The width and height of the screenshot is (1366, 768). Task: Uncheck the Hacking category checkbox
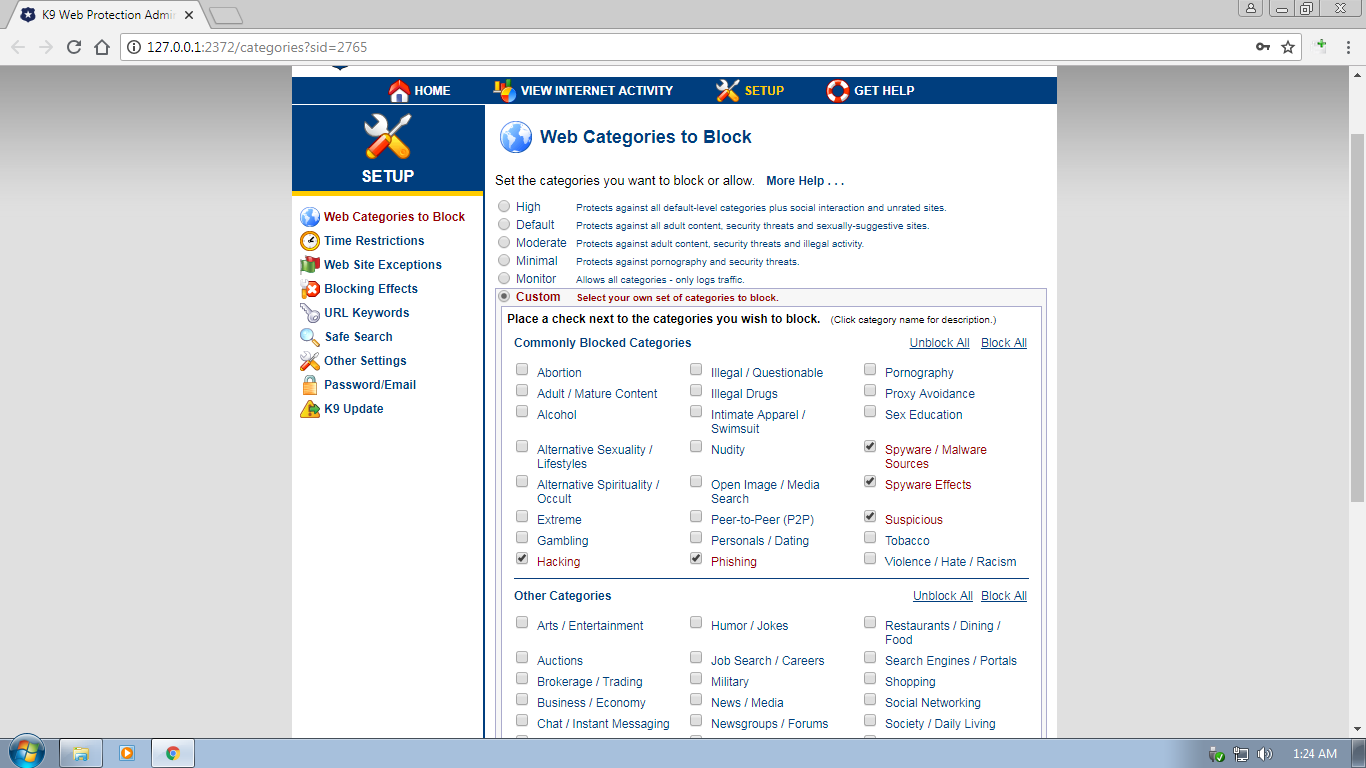(x=522, y=558)
